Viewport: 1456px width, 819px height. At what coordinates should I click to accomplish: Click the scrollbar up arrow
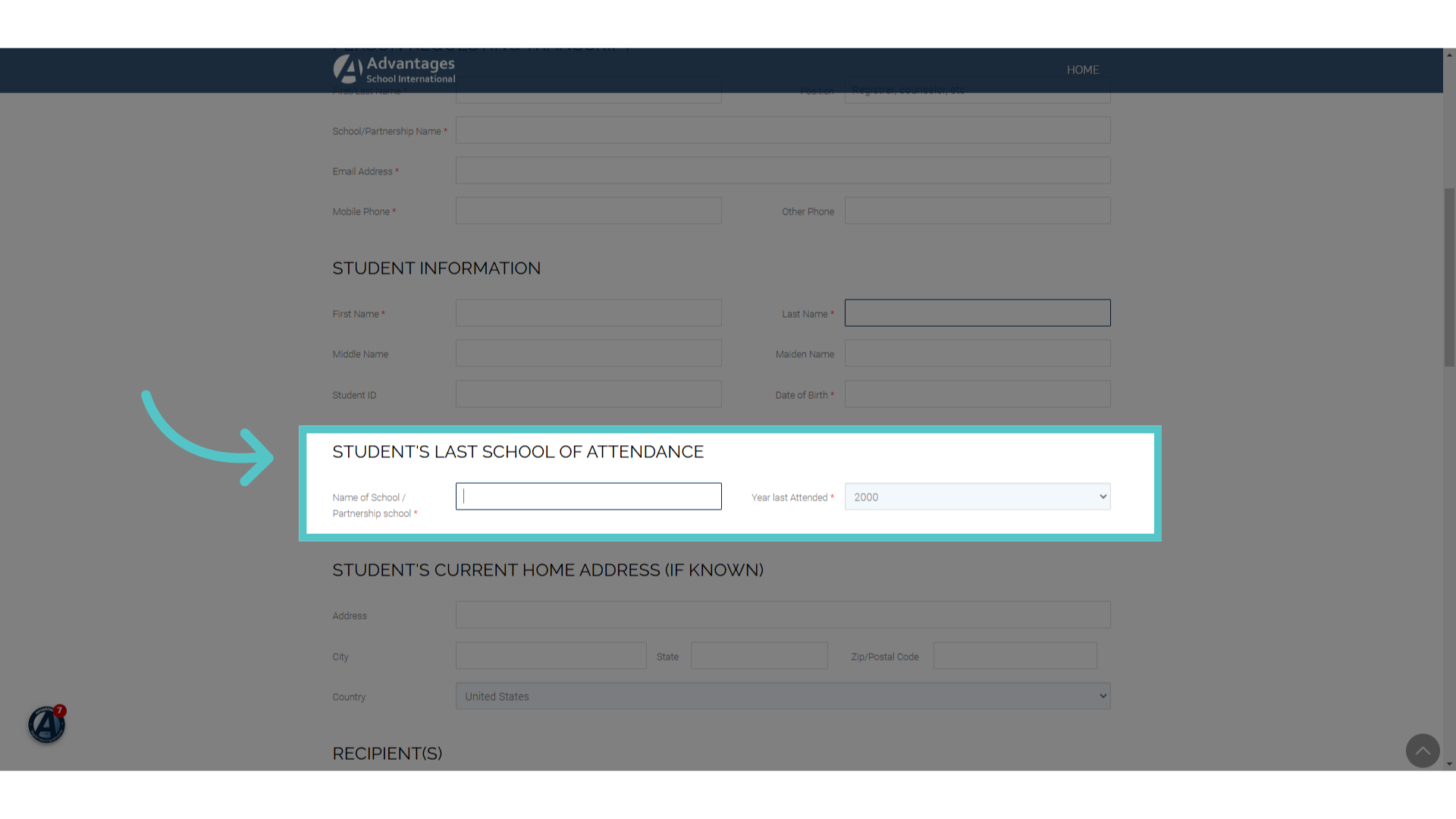(1449, 55)
